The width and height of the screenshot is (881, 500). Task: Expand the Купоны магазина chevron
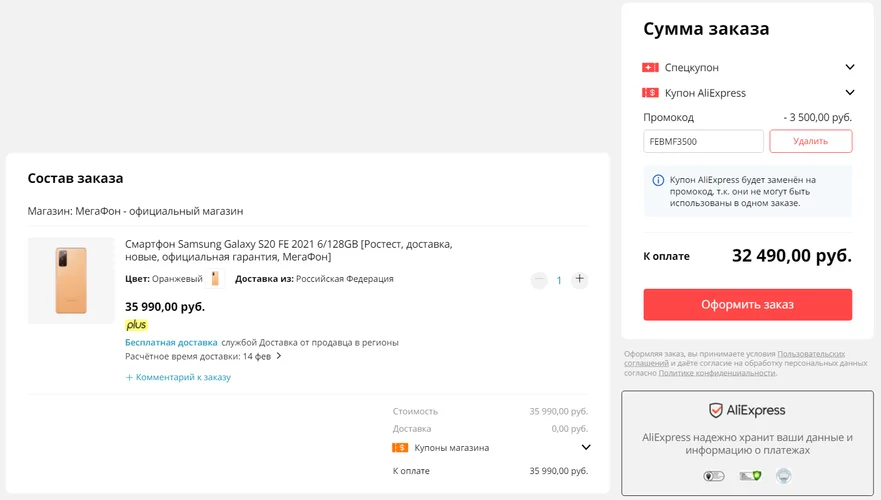pos(585,447)
